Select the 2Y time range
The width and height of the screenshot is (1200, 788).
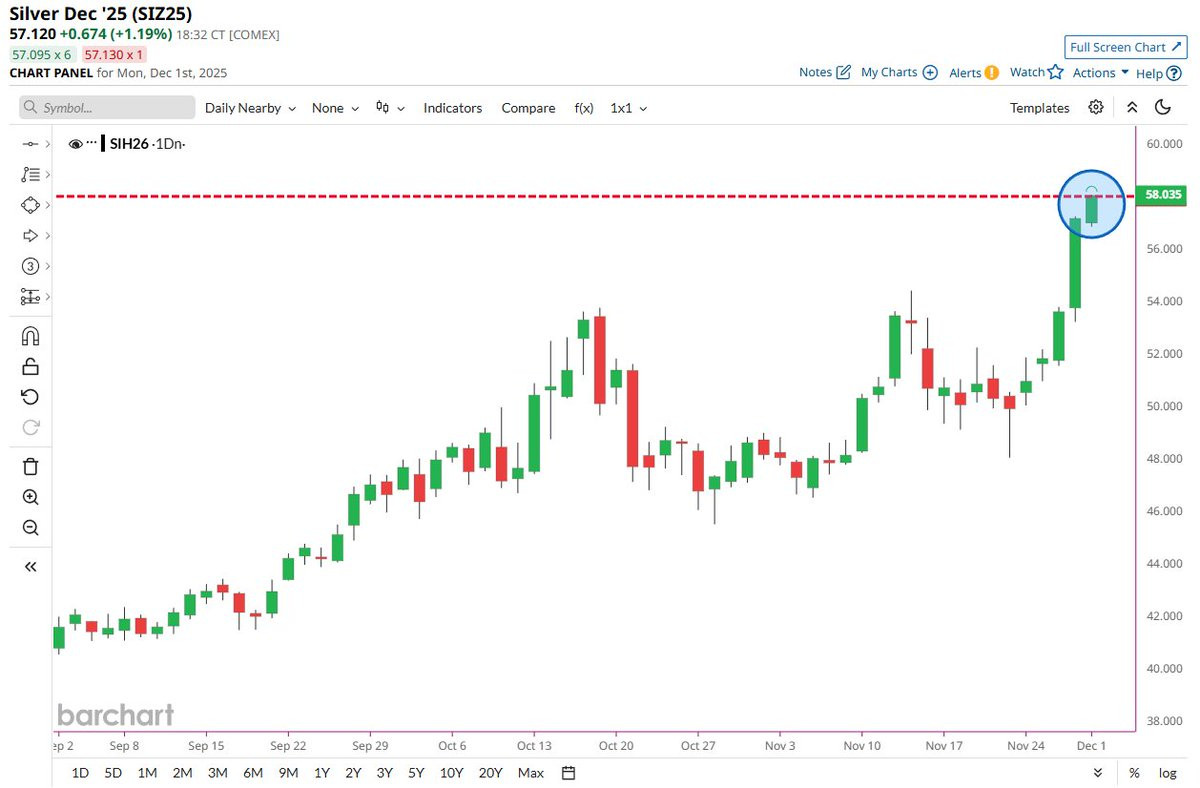(x=353, y=772)
